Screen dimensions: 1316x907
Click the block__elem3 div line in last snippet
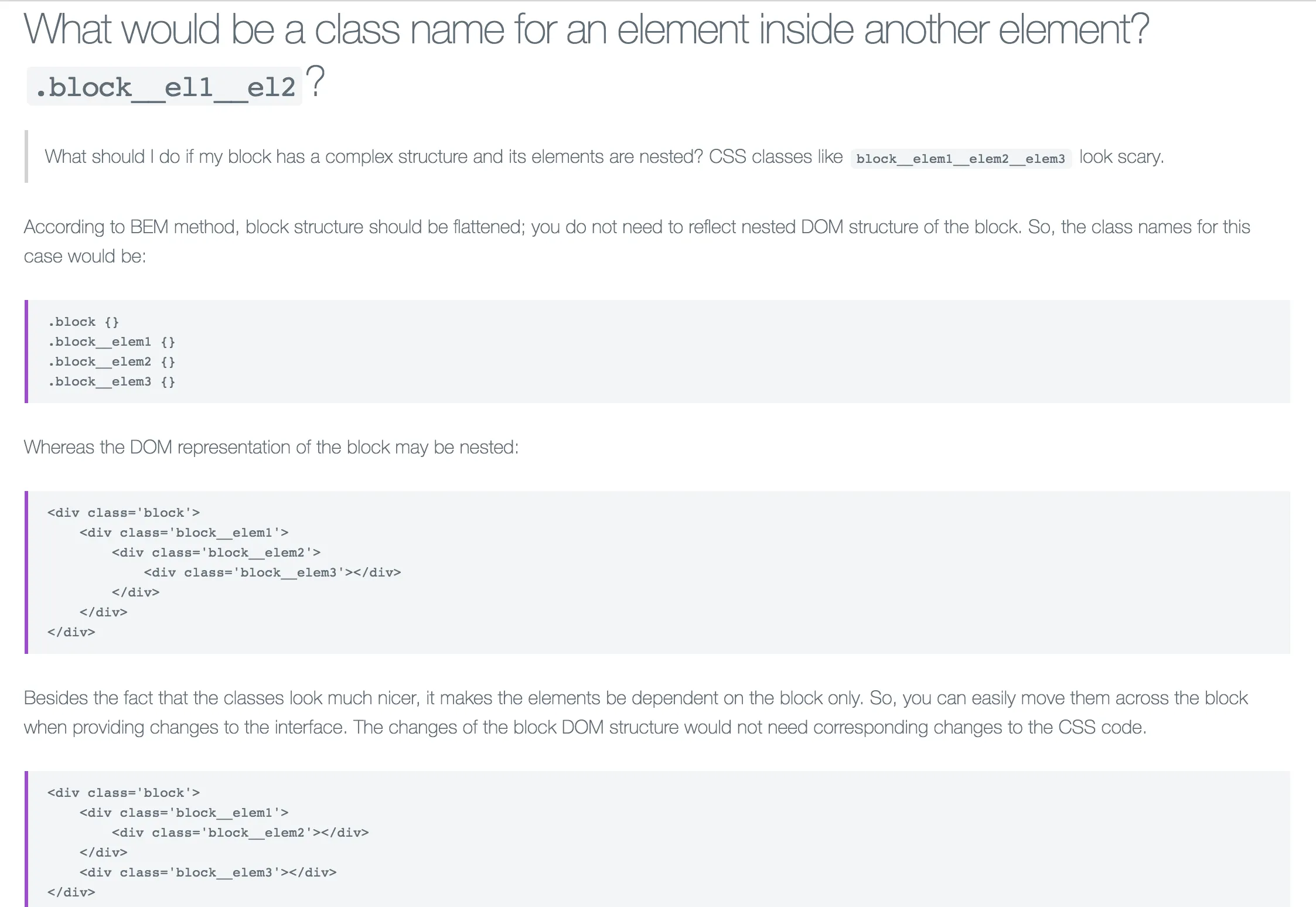point(208,872)
